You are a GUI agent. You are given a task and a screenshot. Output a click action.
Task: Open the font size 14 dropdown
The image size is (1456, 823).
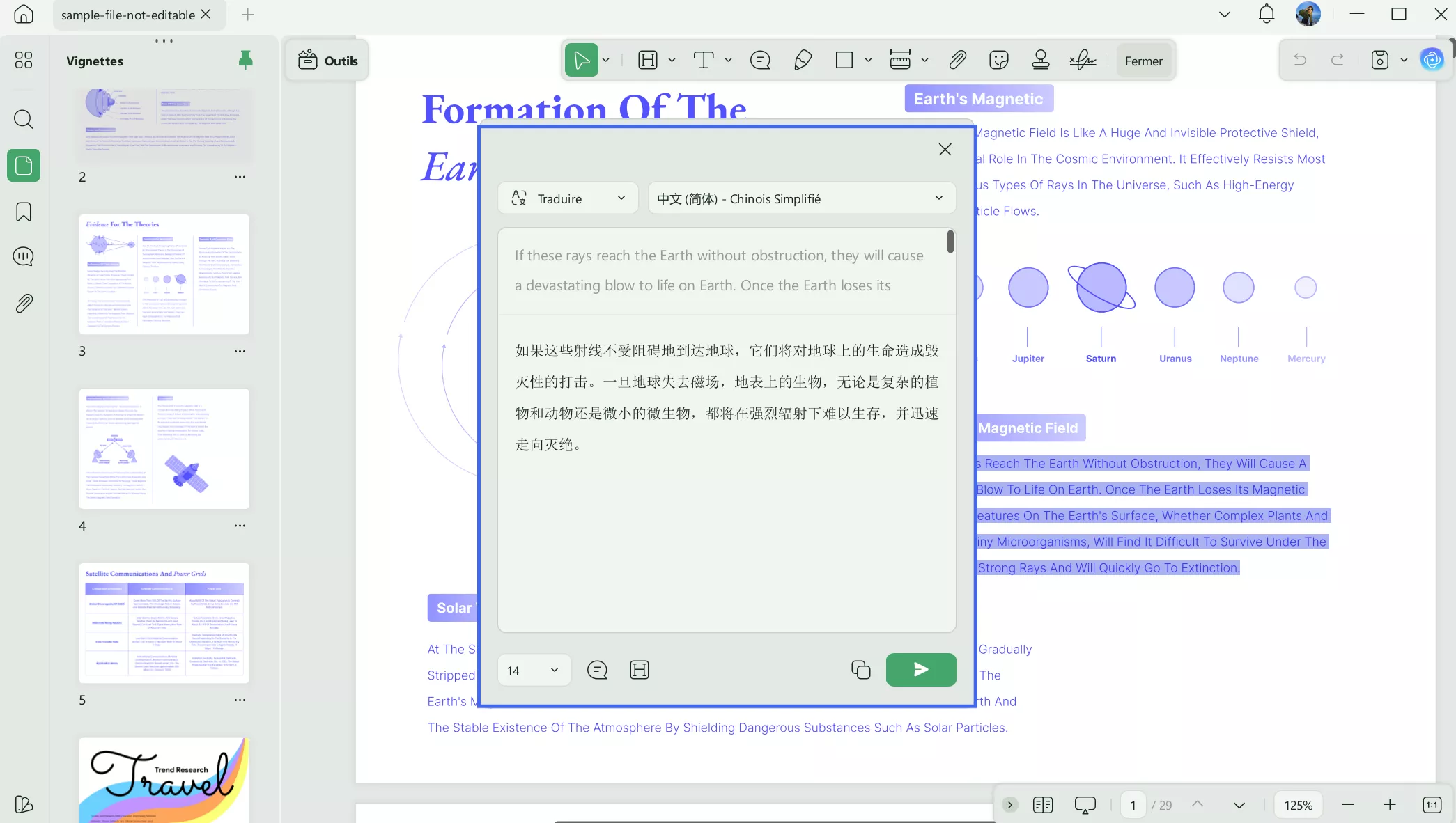(x=534, y=670)
